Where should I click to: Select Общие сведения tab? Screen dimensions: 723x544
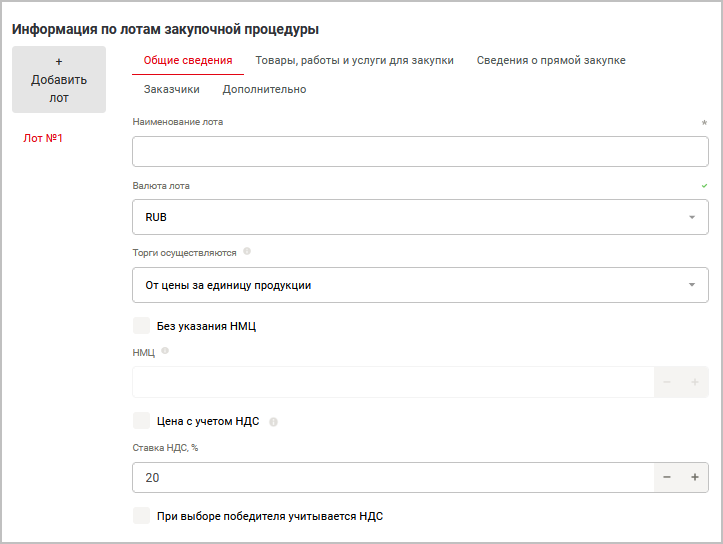pos(188,60)
